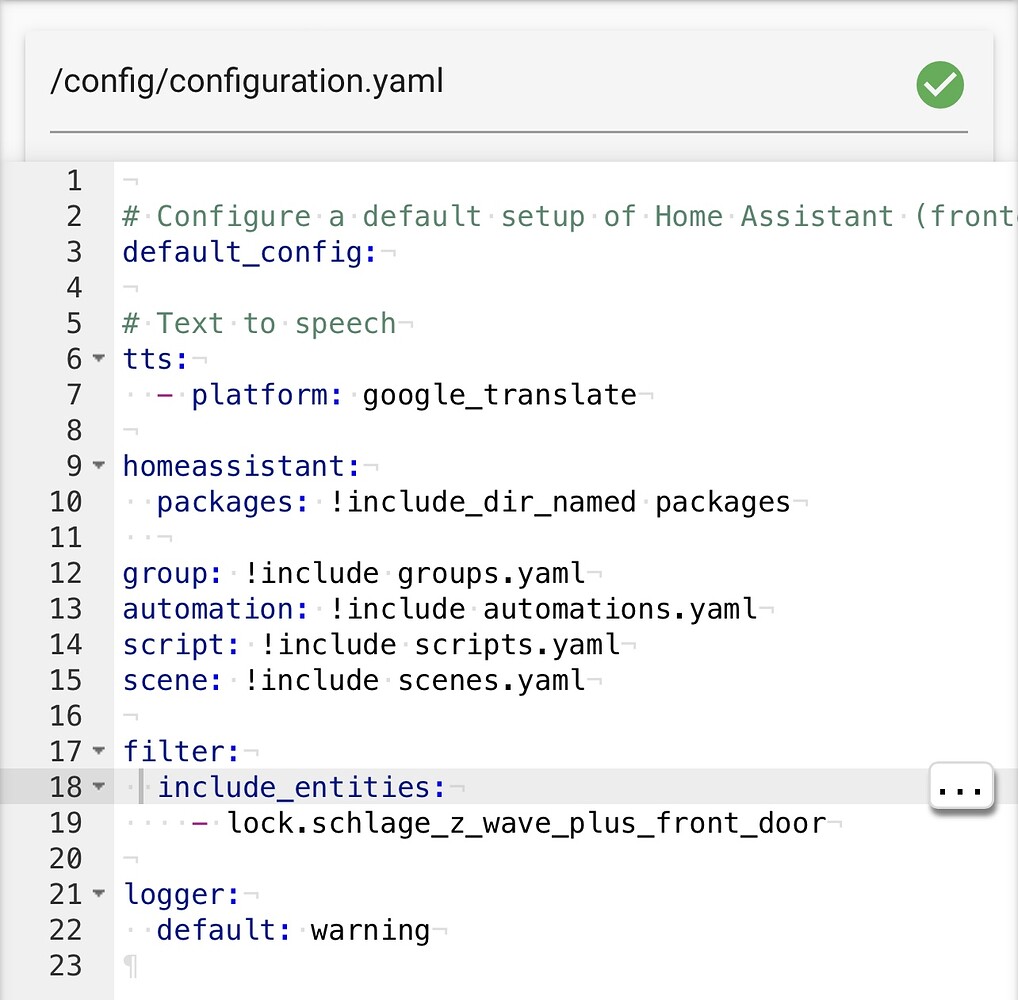Select the Text to speech comment

pyautogui.click(x=260, y=323)
